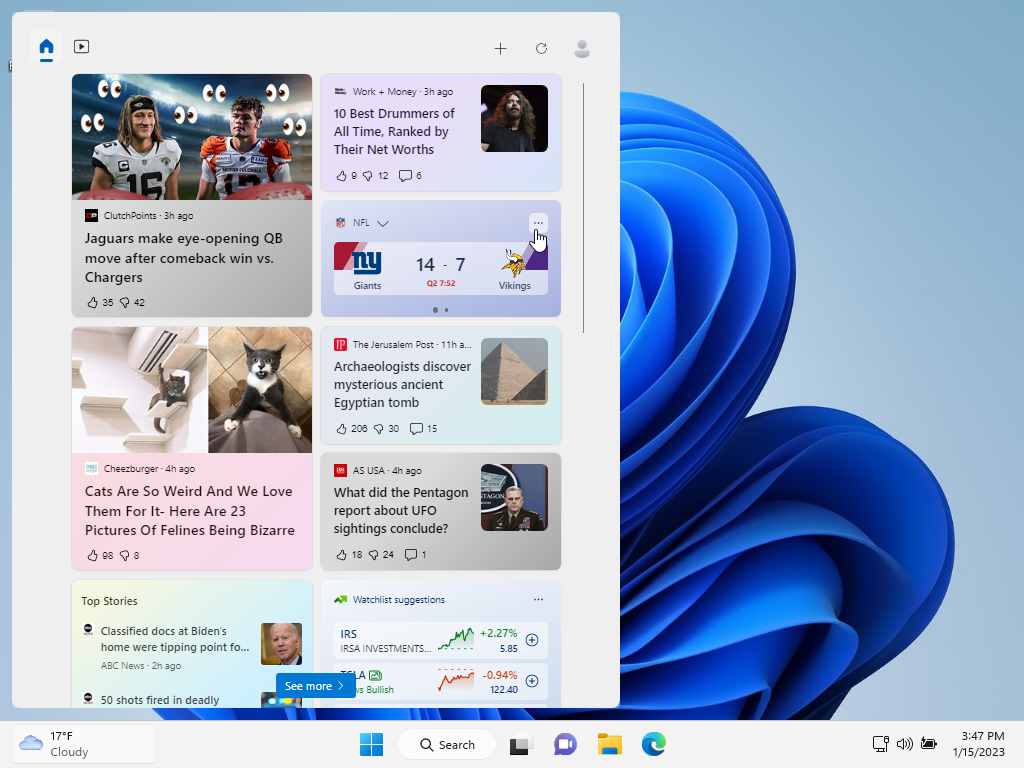
Task: Dislike the Pentagon UFO report article
Action: [x=373, y=554]
